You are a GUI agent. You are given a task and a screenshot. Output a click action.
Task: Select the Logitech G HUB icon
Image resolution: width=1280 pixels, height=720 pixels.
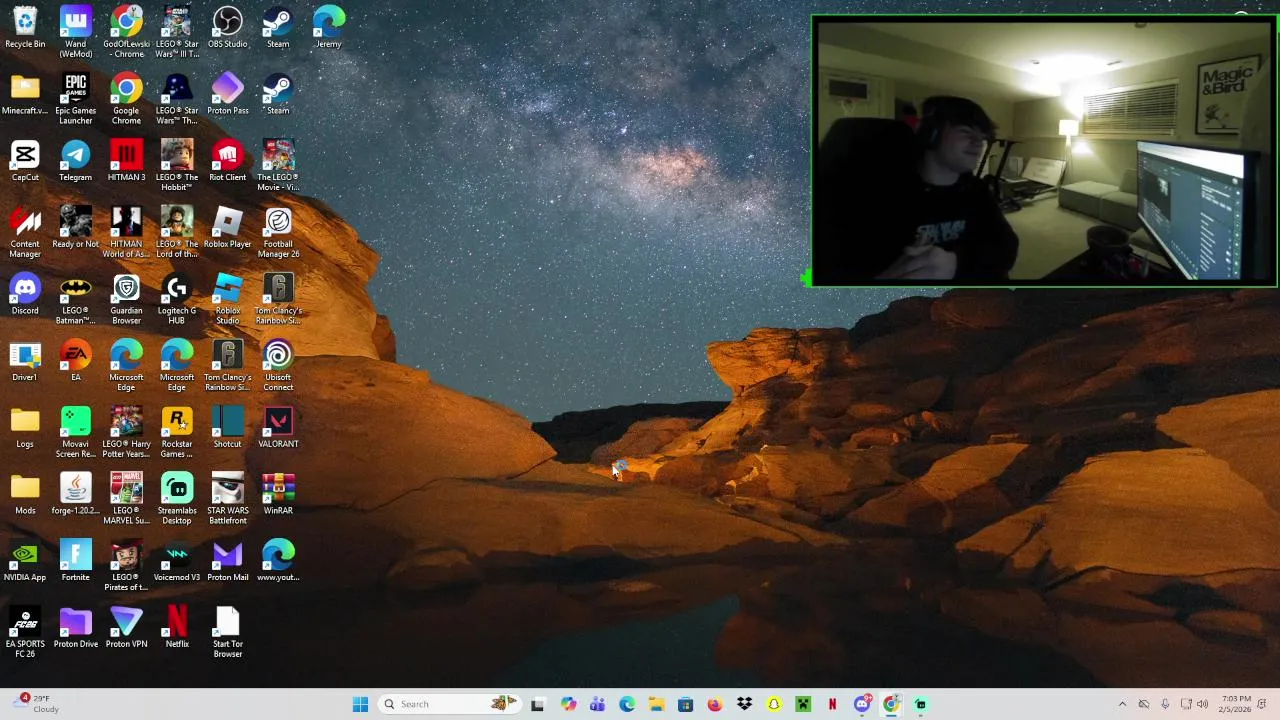click(x=177, y=300)
